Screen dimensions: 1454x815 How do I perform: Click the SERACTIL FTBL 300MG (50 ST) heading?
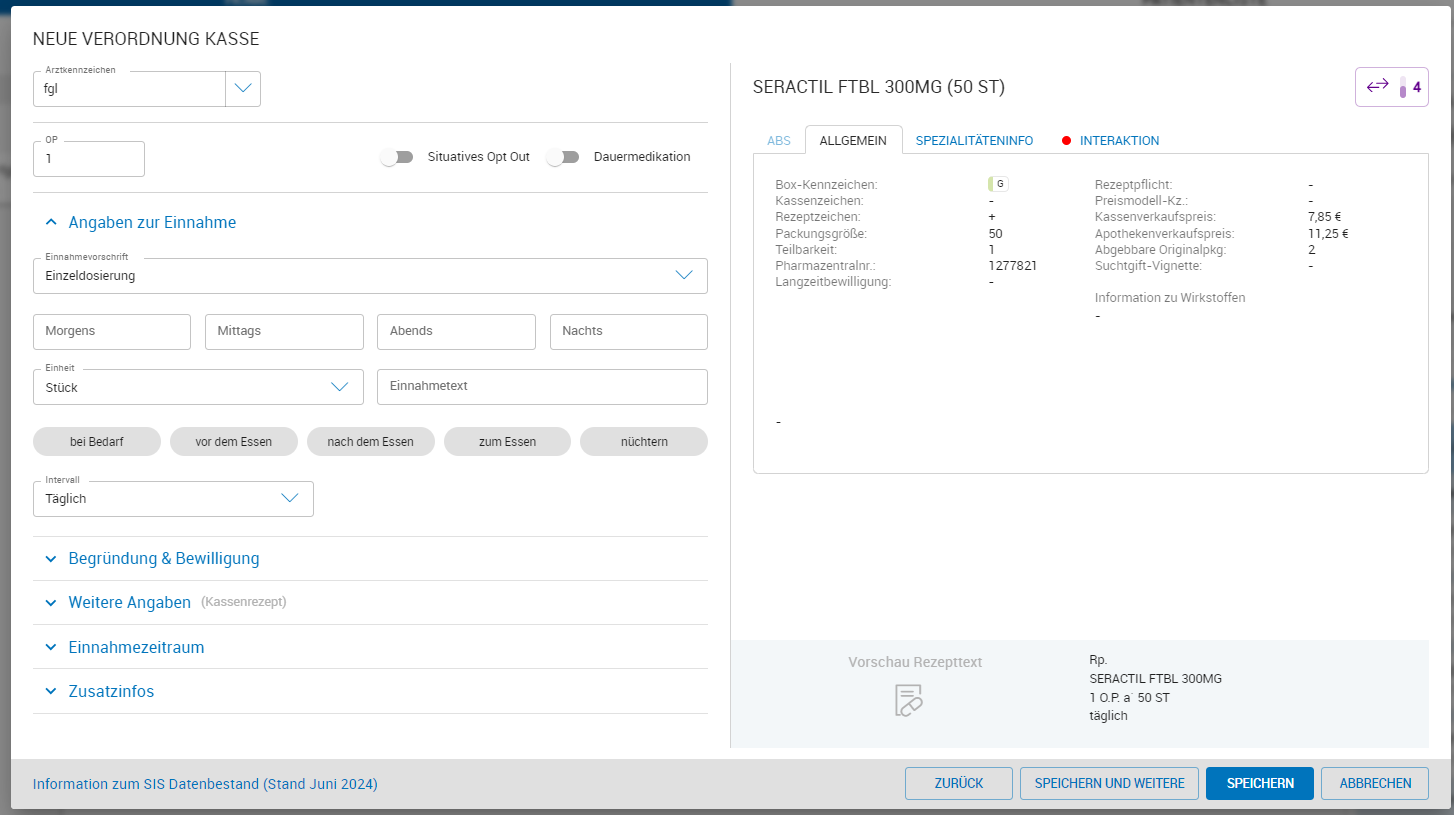(879, 88)
